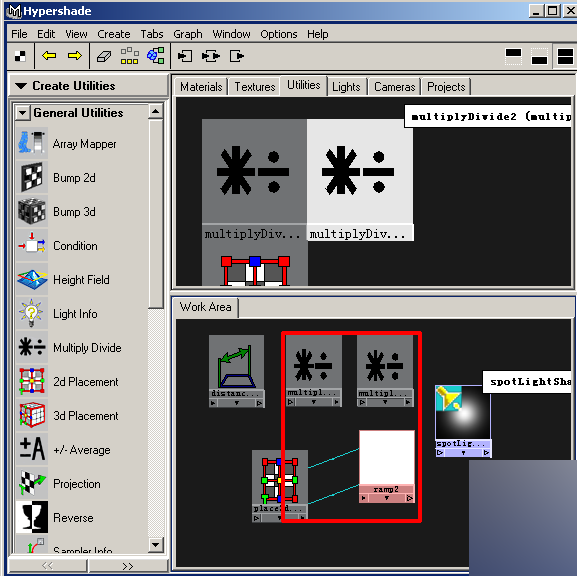This screenshot has width=577, height=576.
Task: Click the spotLight node output arrow
Action: (x=486, y=453)
